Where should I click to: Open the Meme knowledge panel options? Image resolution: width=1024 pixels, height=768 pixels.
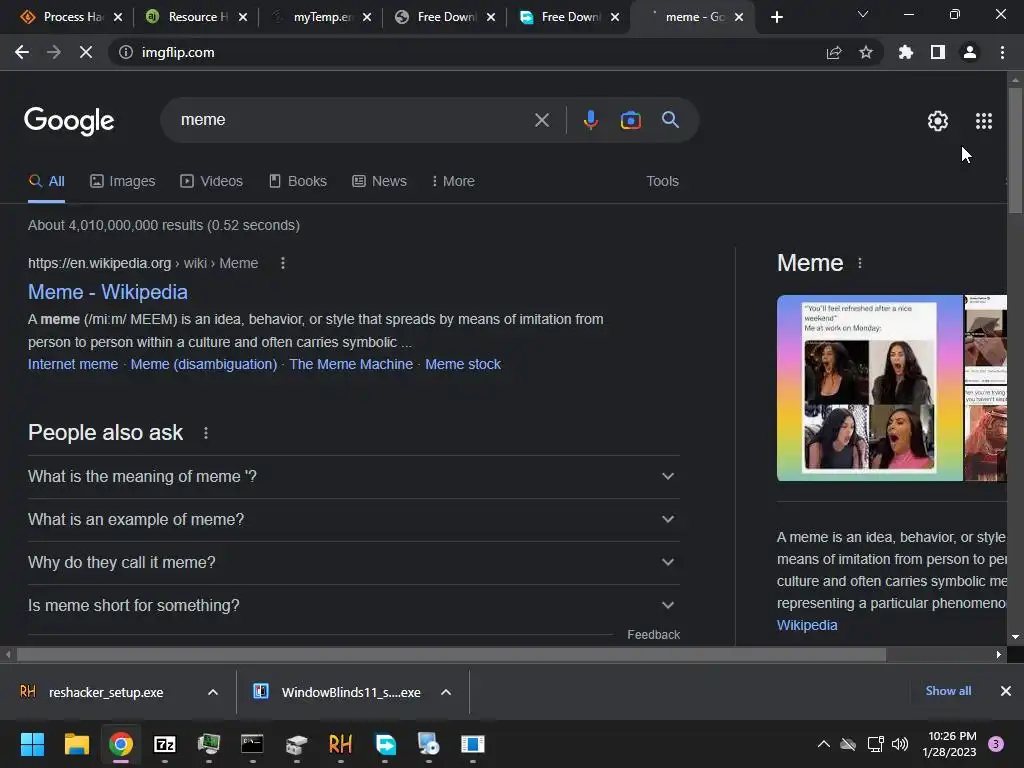tap(859, 263)
